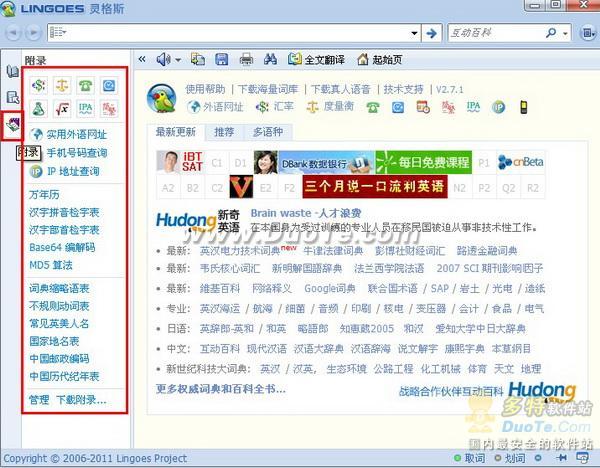Viewport: 600px width, 468px height.
Task: Open the index panel sidebar icon
Action: click(x=13, y=97)
